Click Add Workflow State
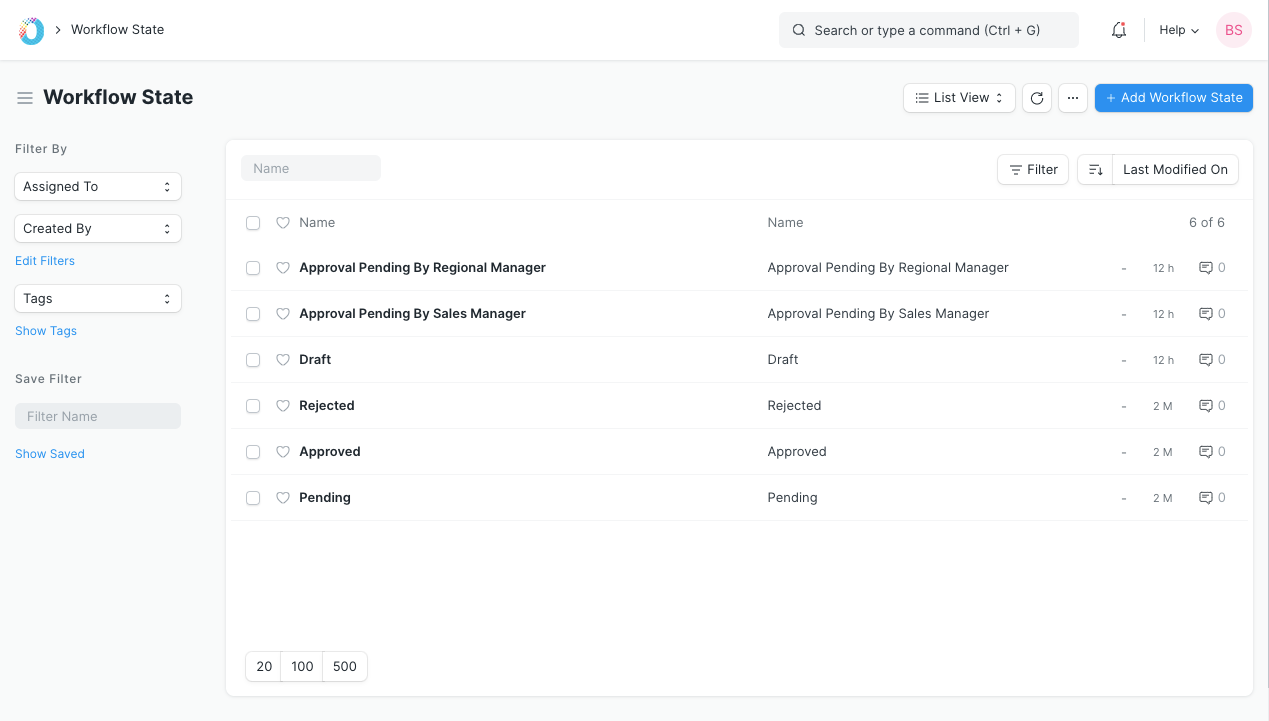Image resolution: width=1269 pixels, height=721 pixels. 1173,97
